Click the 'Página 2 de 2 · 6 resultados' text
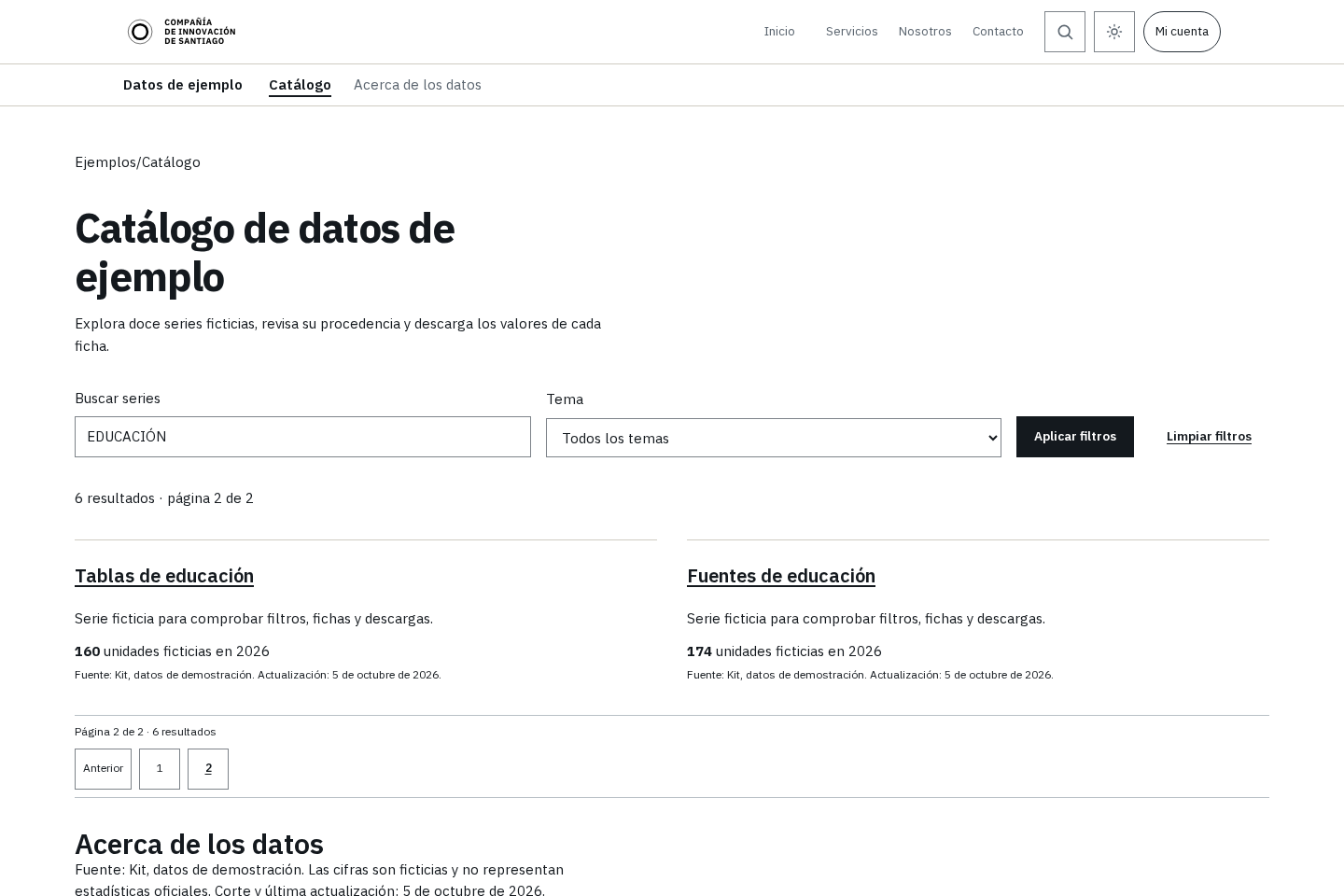This screenshot has height=896, width=1344. [x=146, y=732]
